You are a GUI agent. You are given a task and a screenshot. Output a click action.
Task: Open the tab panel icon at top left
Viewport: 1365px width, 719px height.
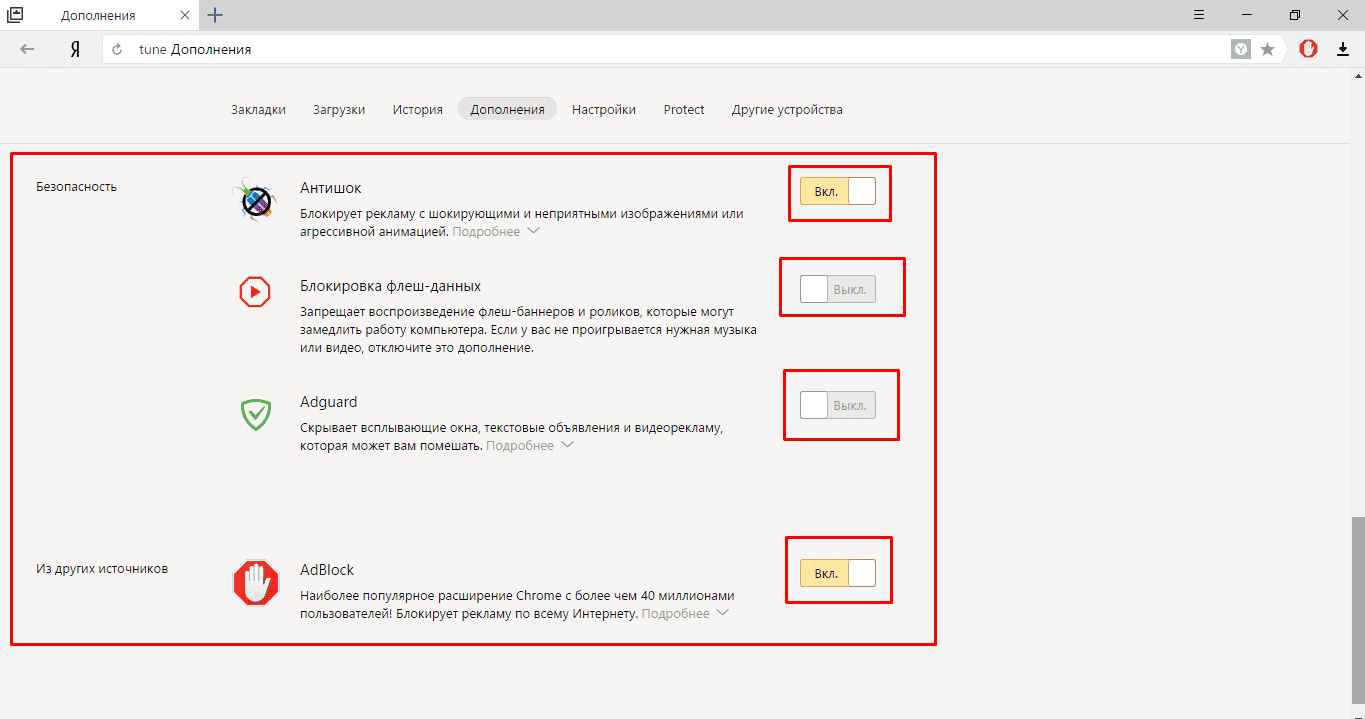click(x=16, y=15)
